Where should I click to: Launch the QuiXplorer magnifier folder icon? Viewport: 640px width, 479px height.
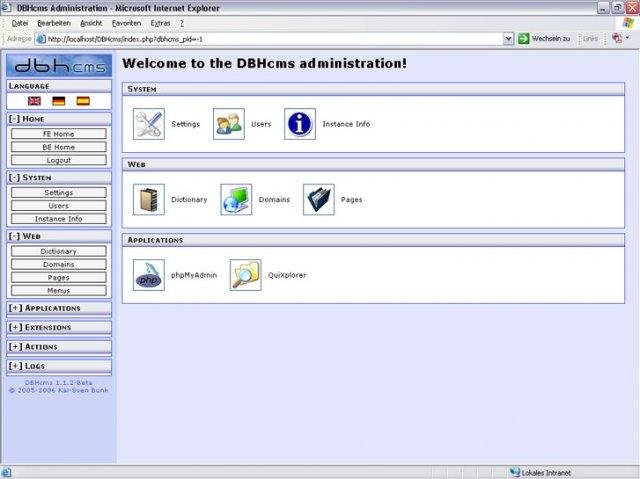(x=245, y=275)
